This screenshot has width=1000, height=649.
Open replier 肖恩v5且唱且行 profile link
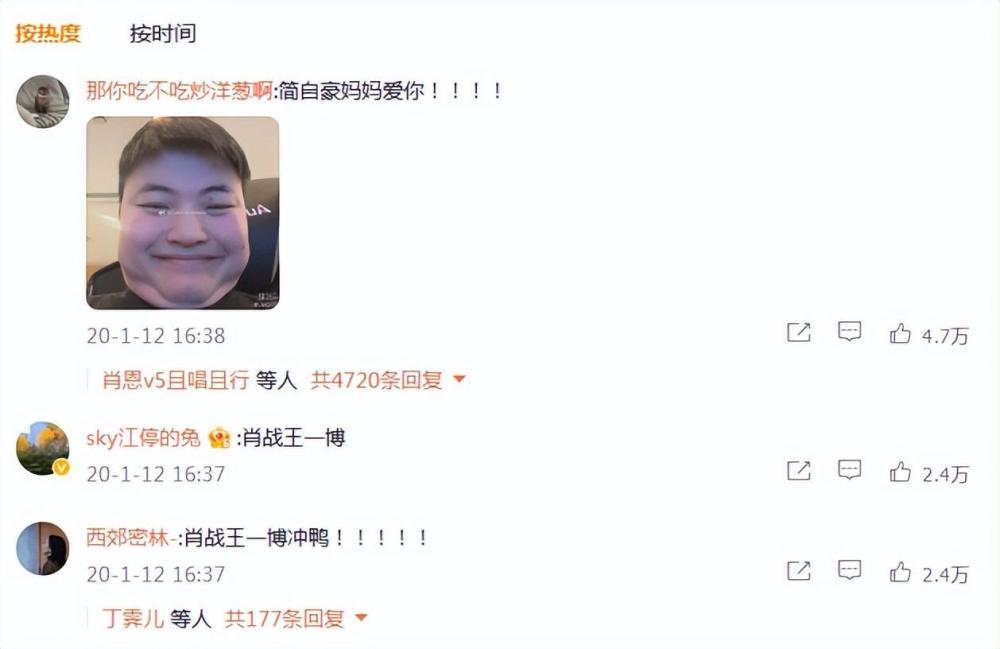[175, 380]
